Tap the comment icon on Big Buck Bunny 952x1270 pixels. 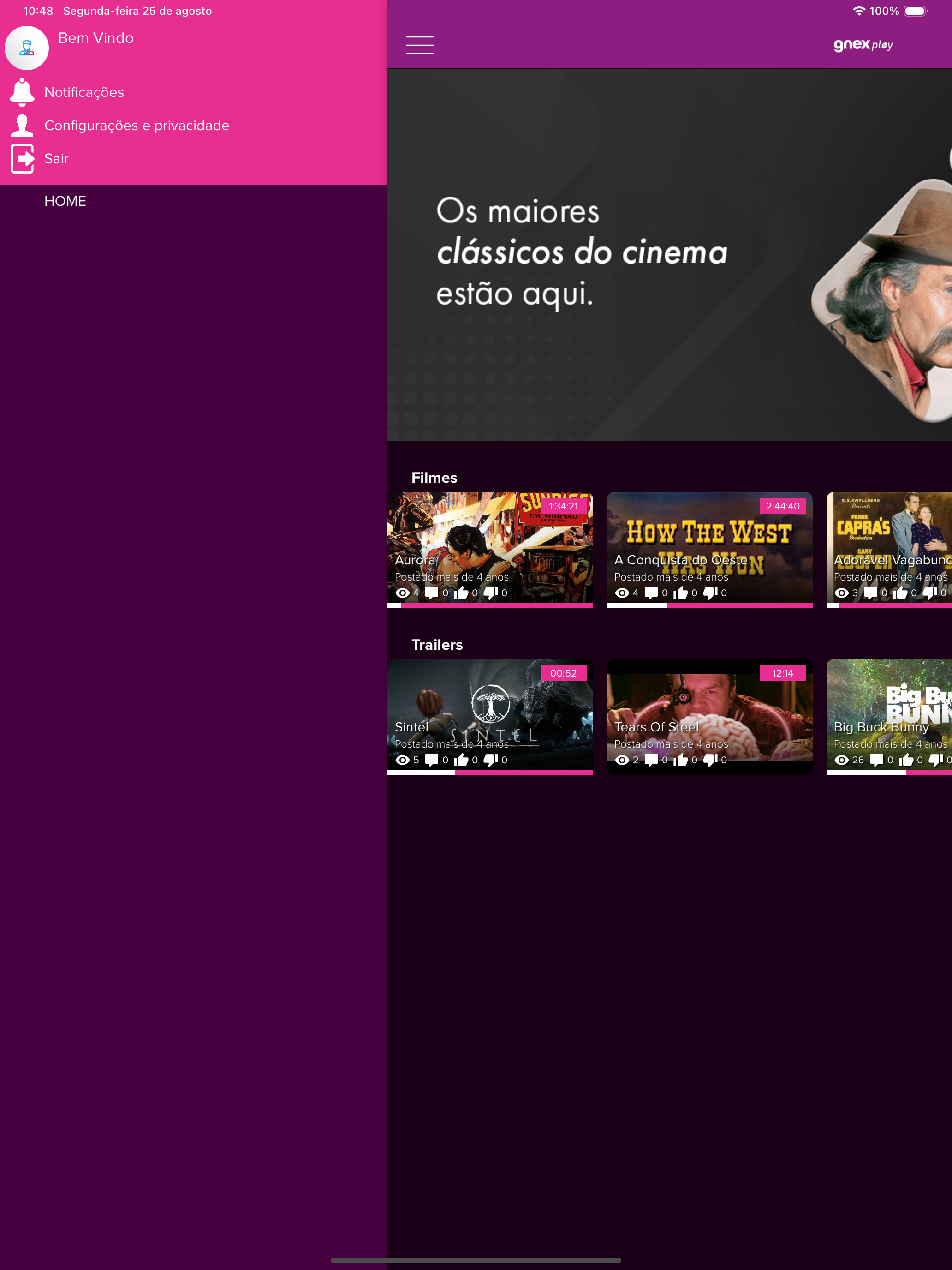tap(877, 760)
